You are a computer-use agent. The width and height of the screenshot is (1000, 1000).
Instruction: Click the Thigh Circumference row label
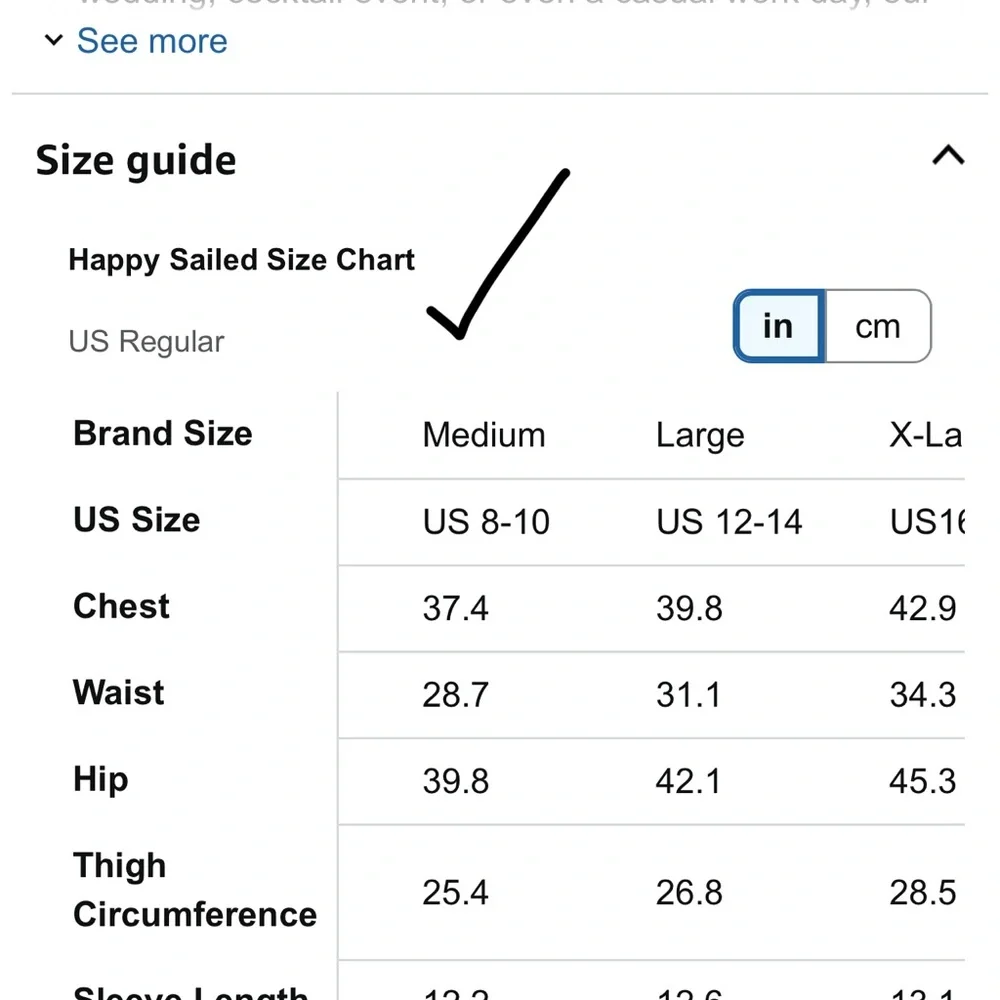194,890
